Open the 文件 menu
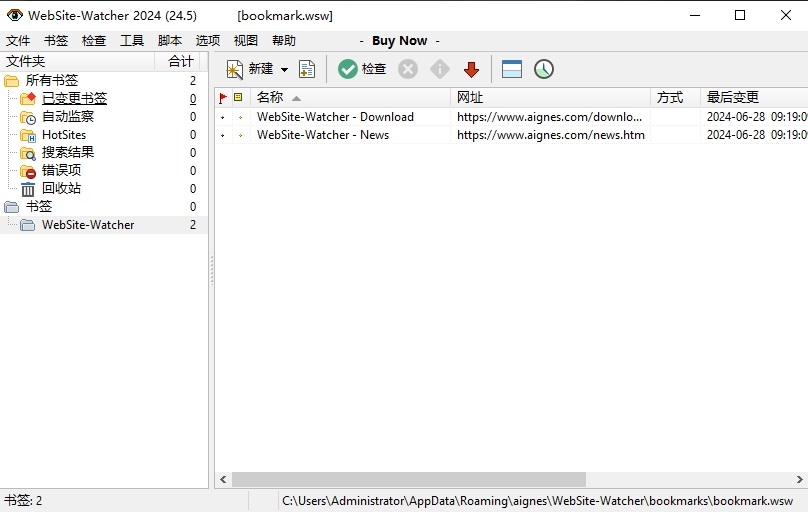This screenshot has width=808, height=512. coord(18,41)
